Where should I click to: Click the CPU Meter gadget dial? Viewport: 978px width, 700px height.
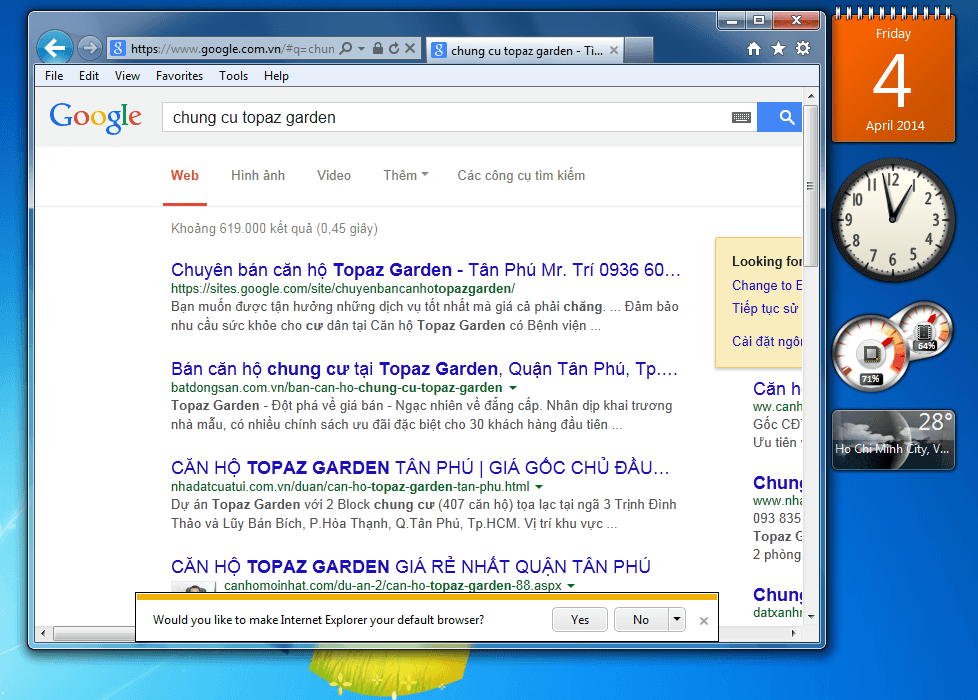click(871, 354)
